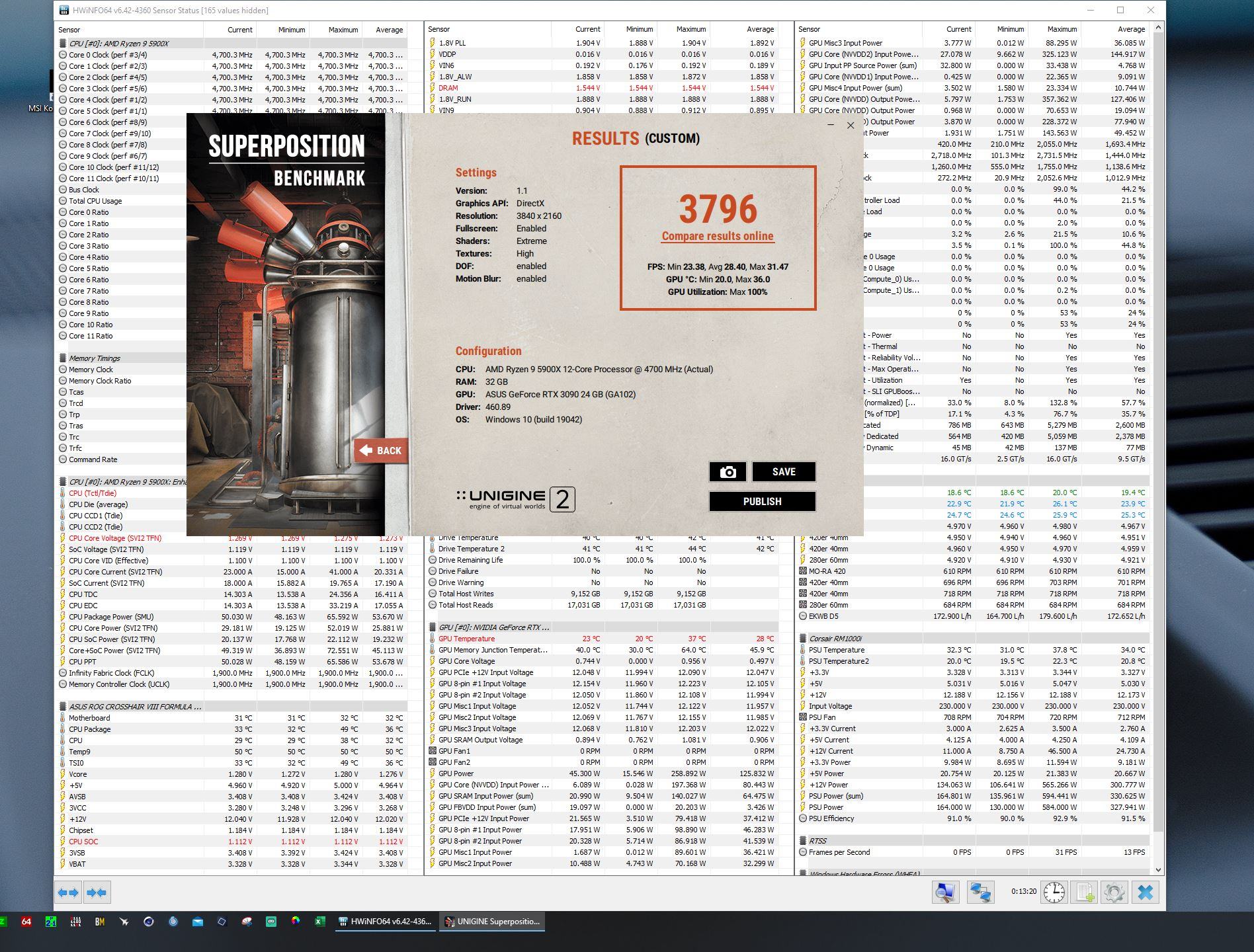
Task: Open the Compare results online link
Action: (x=718, y=236)
